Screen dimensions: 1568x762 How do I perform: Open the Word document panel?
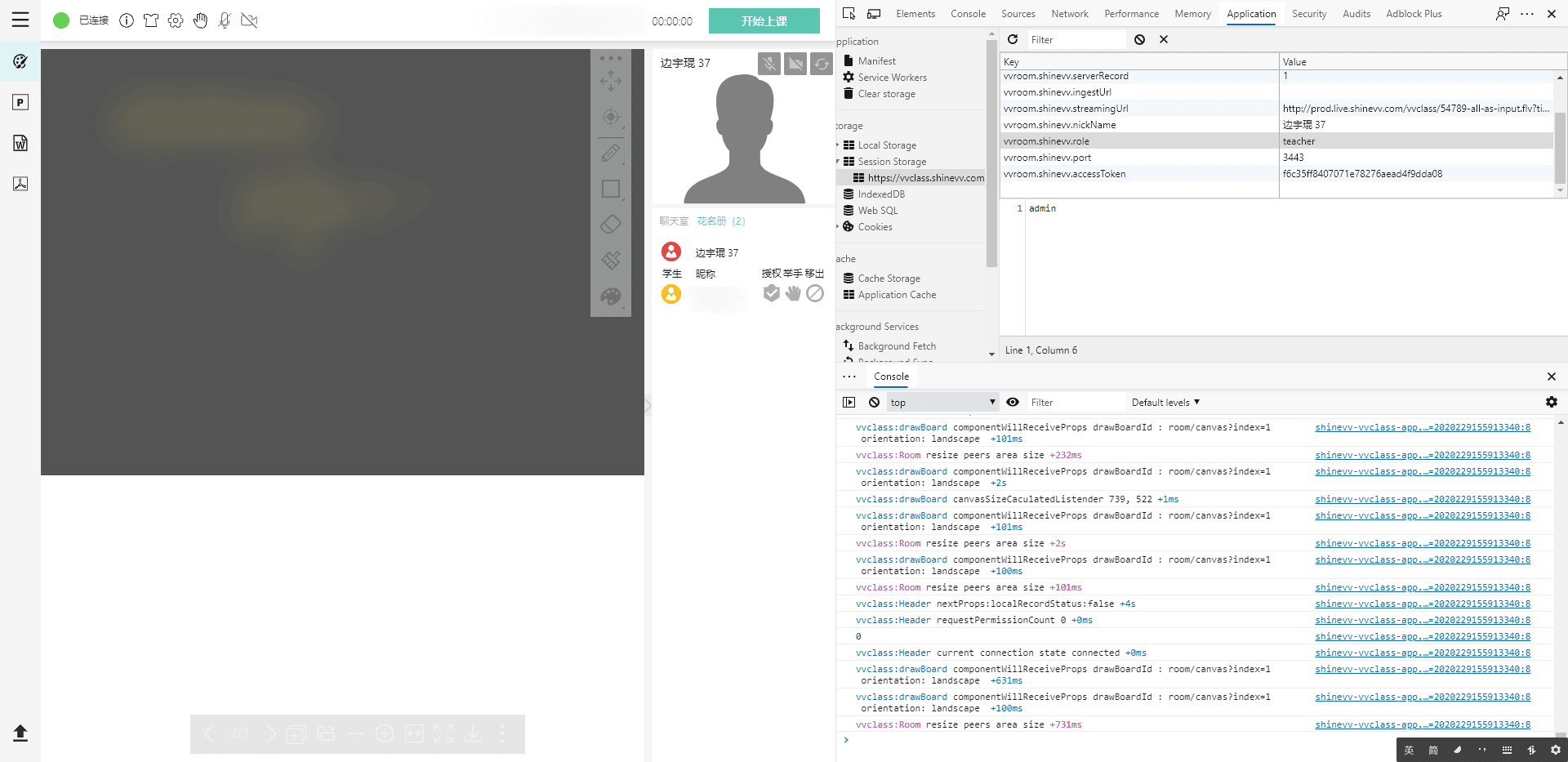point(20,143)
